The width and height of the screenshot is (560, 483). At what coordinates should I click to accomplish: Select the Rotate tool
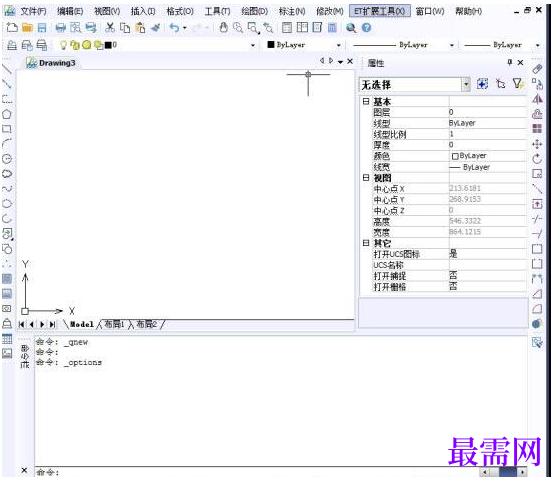[537, 159]
